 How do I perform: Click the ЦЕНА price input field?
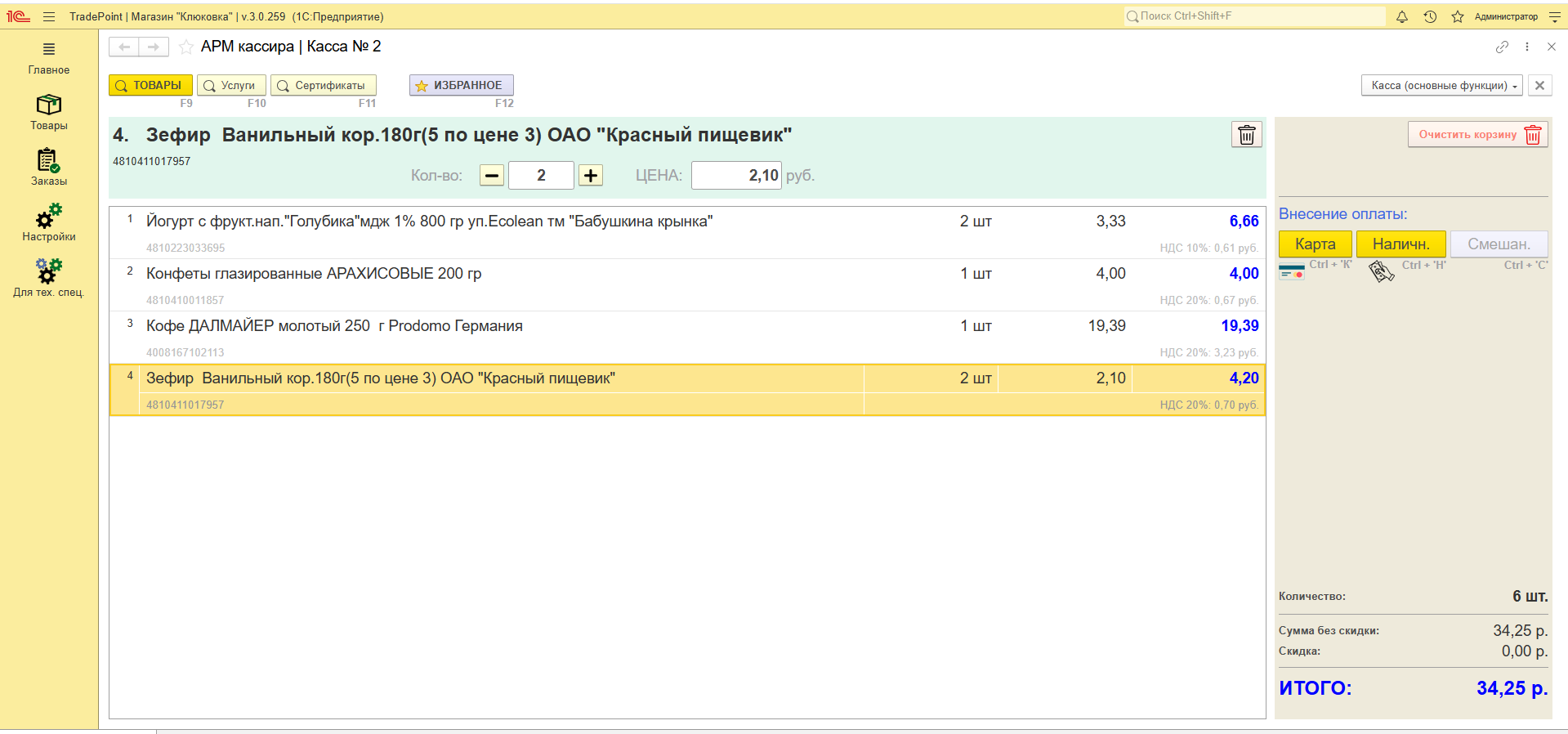(x=736, y=176)
